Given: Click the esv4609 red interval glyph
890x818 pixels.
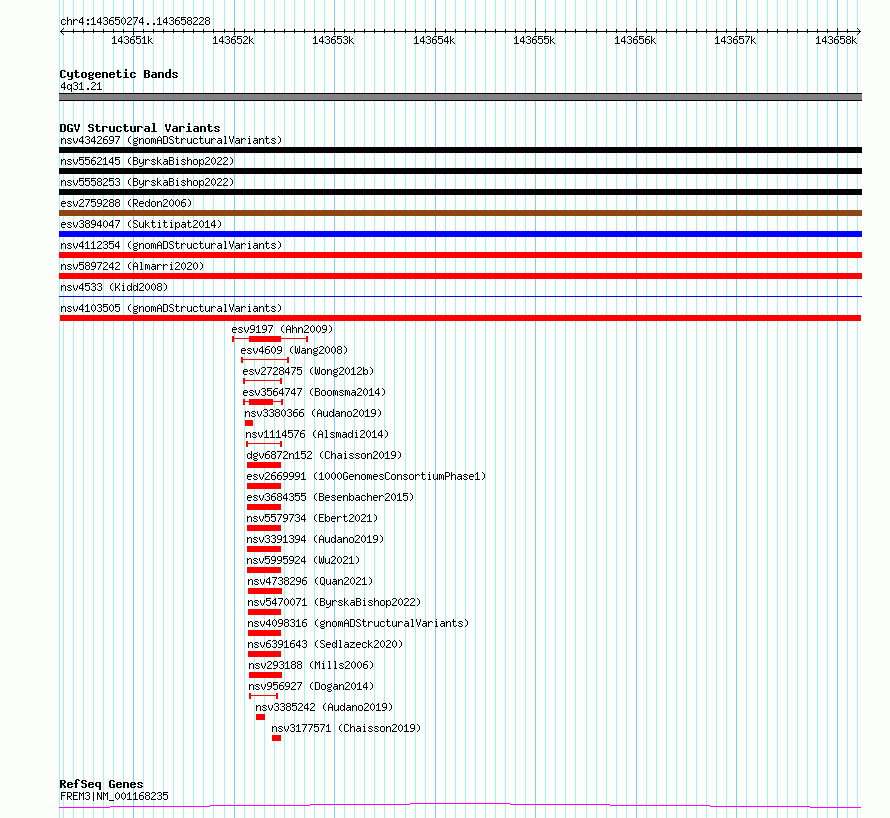Looking at the screenshot, I should click(x=265, y=360).
